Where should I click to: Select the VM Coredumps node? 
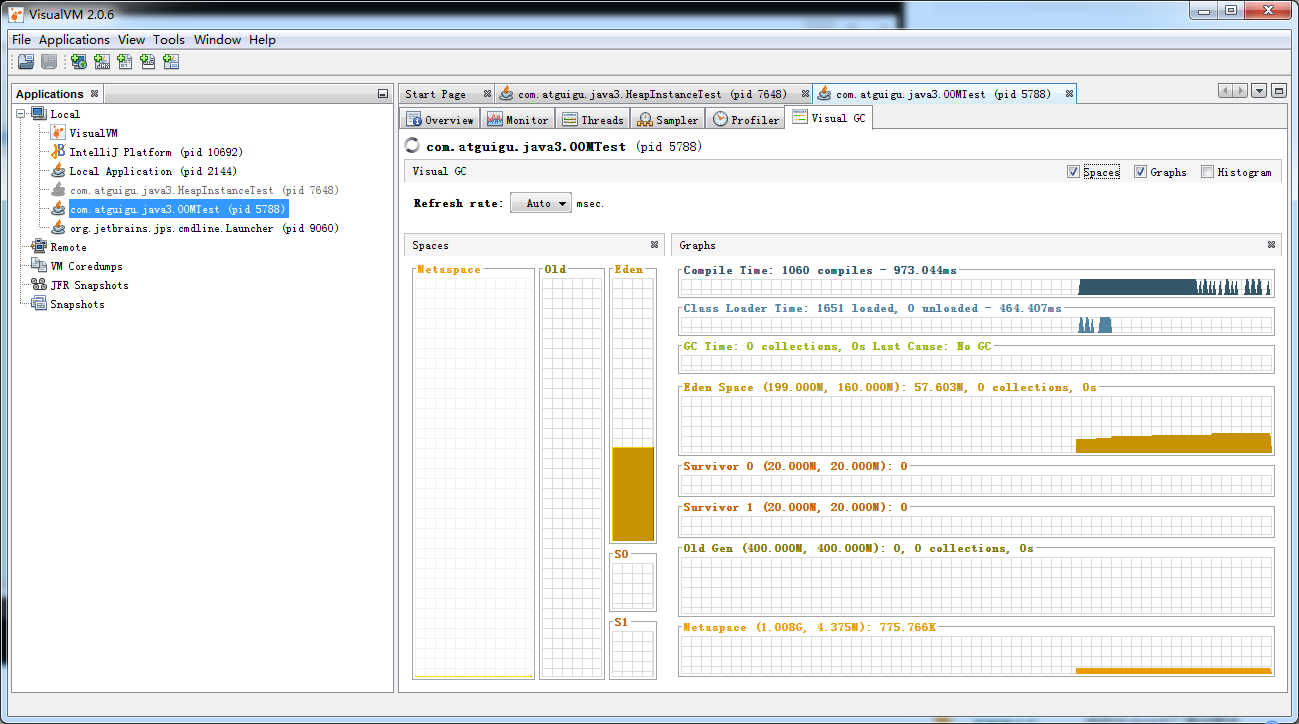(x=86, y=266)
